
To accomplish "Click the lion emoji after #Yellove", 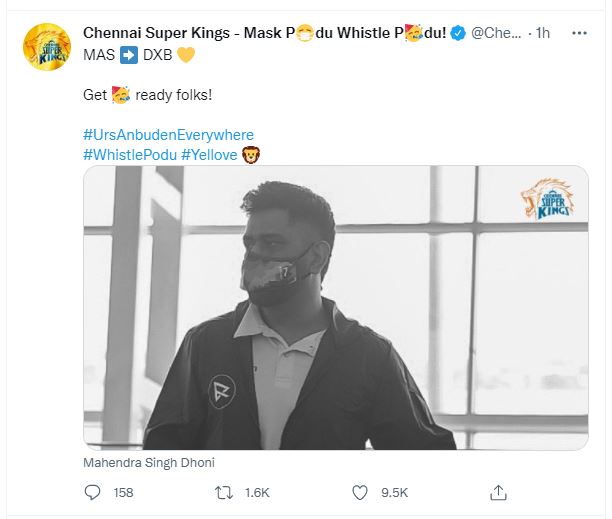I will click(x=250, y=154).
